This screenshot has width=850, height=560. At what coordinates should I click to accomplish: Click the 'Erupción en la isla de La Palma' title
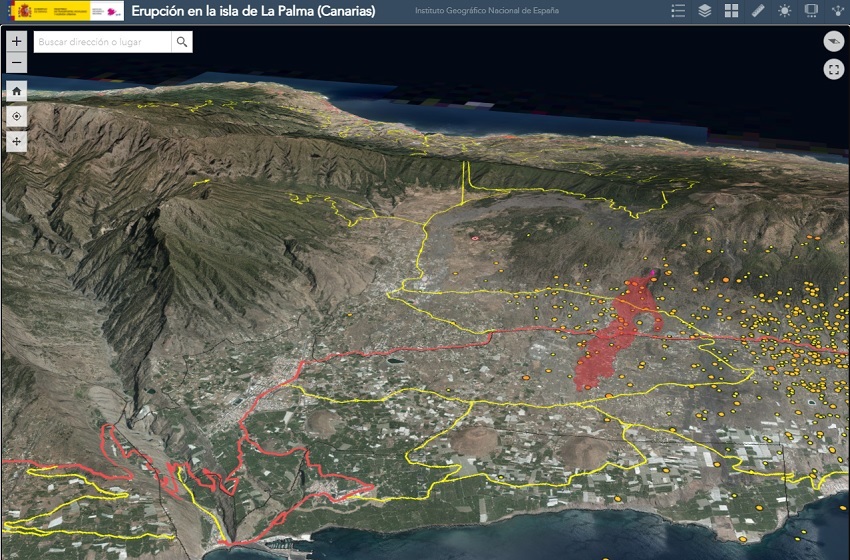coord(253,11)
